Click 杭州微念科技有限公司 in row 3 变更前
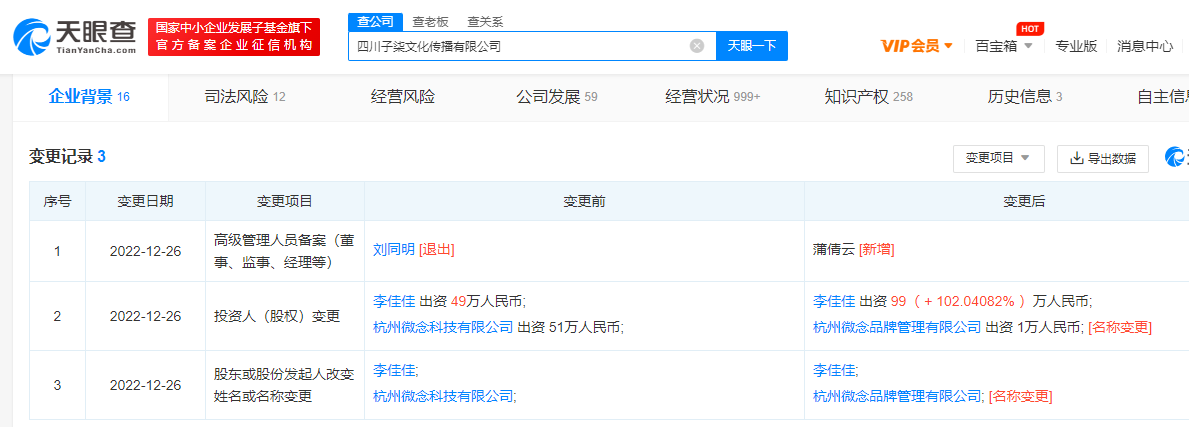1189x427 pixels. coord(444,396)
